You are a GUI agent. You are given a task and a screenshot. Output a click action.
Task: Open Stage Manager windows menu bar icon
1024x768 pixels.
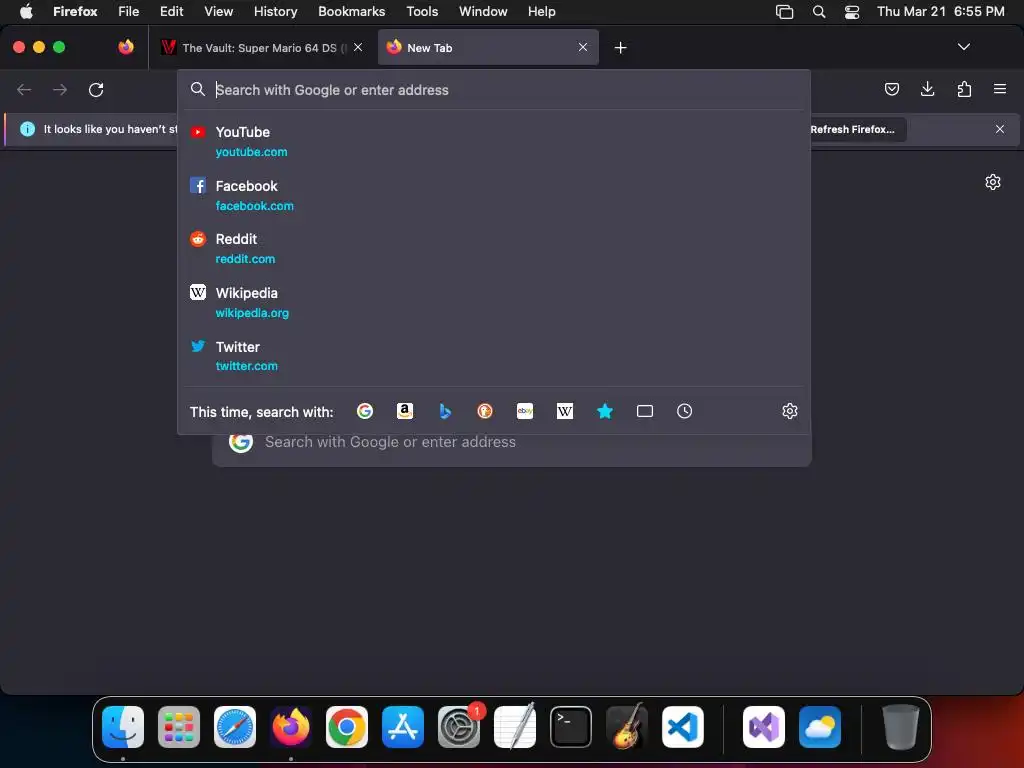click(x=784, y=12)
